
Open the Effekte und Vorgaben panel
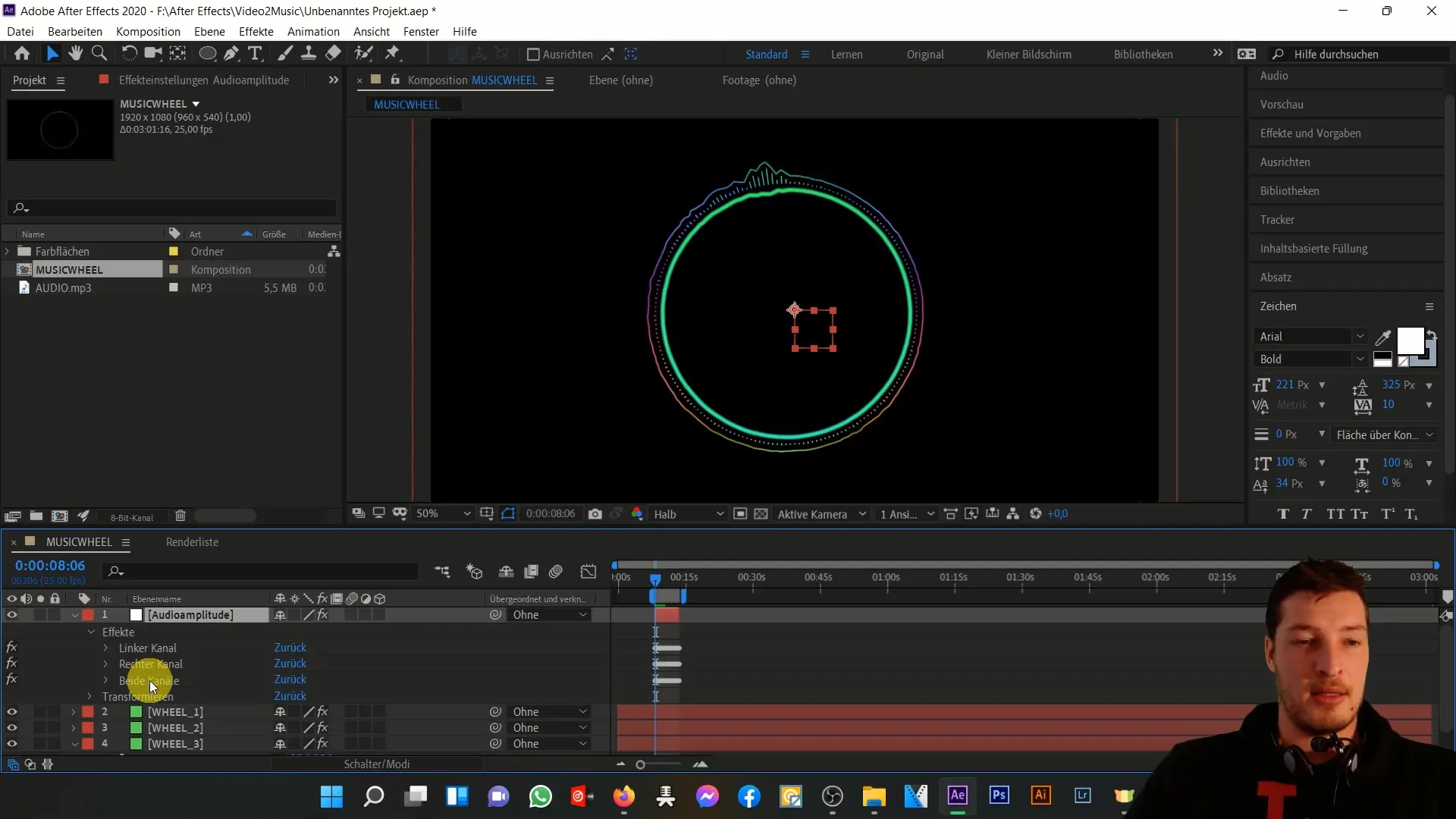[1310, 133]
